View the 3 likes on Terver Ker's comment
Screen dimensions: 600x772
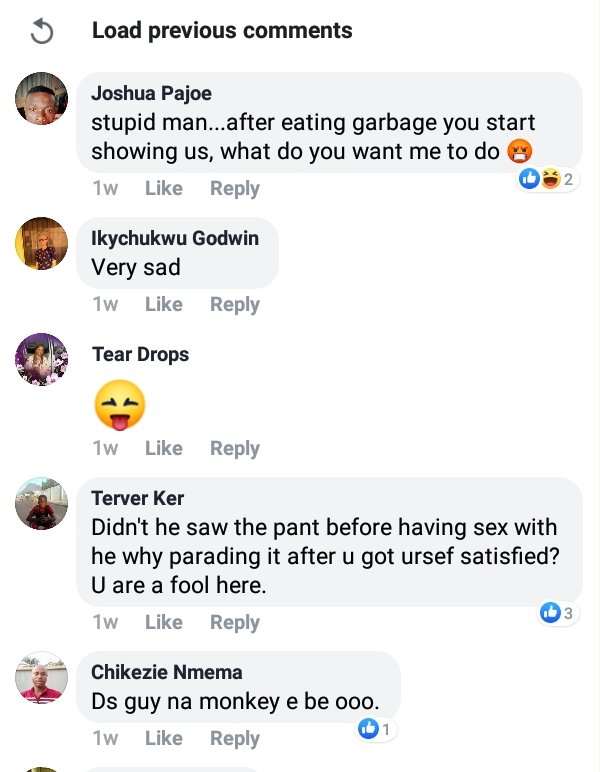(556, 612)
